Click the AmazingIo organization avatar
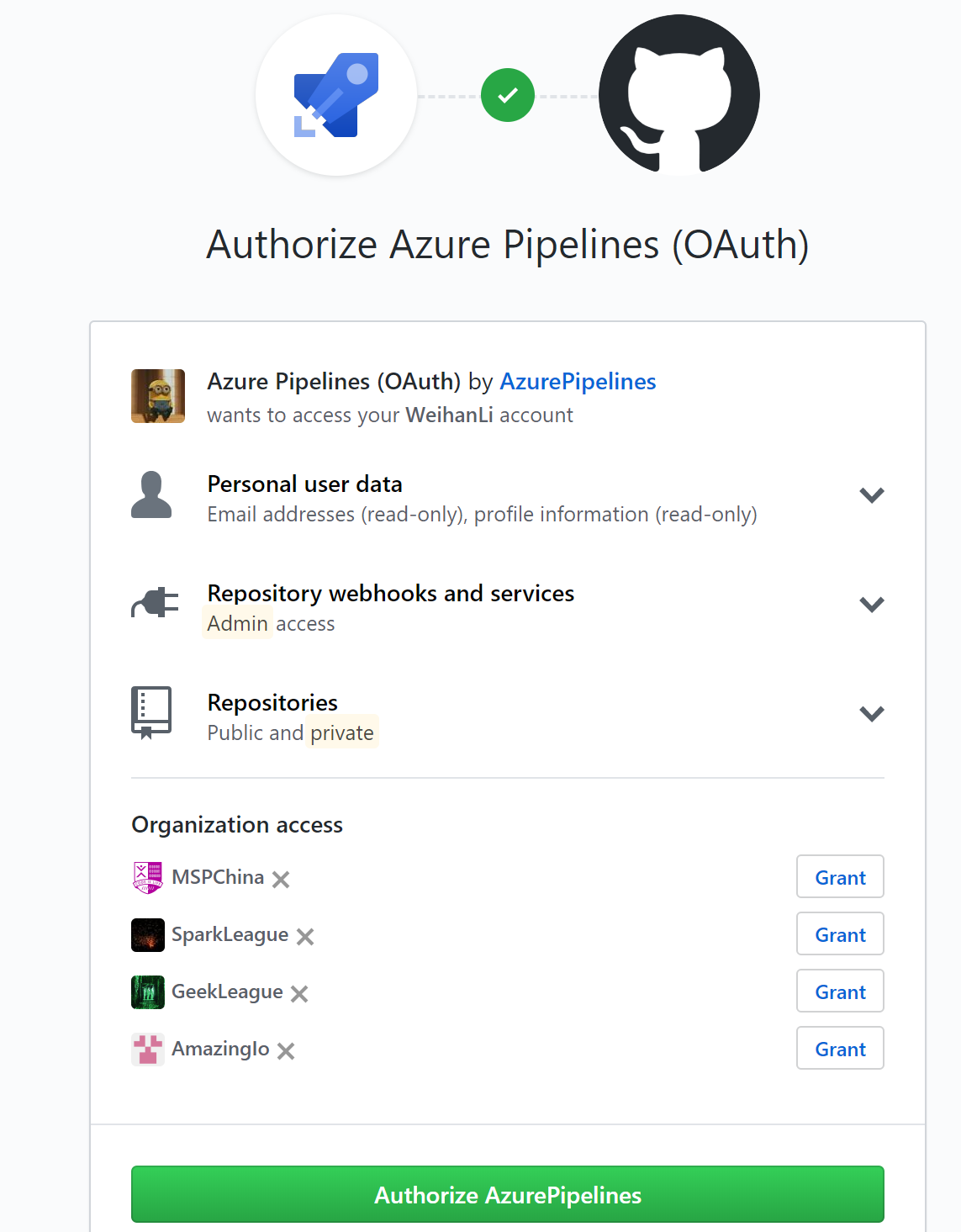Image resolution: width=961 pixels, height=1232 pixels. pyautogui.click(x=148, y=1049)
